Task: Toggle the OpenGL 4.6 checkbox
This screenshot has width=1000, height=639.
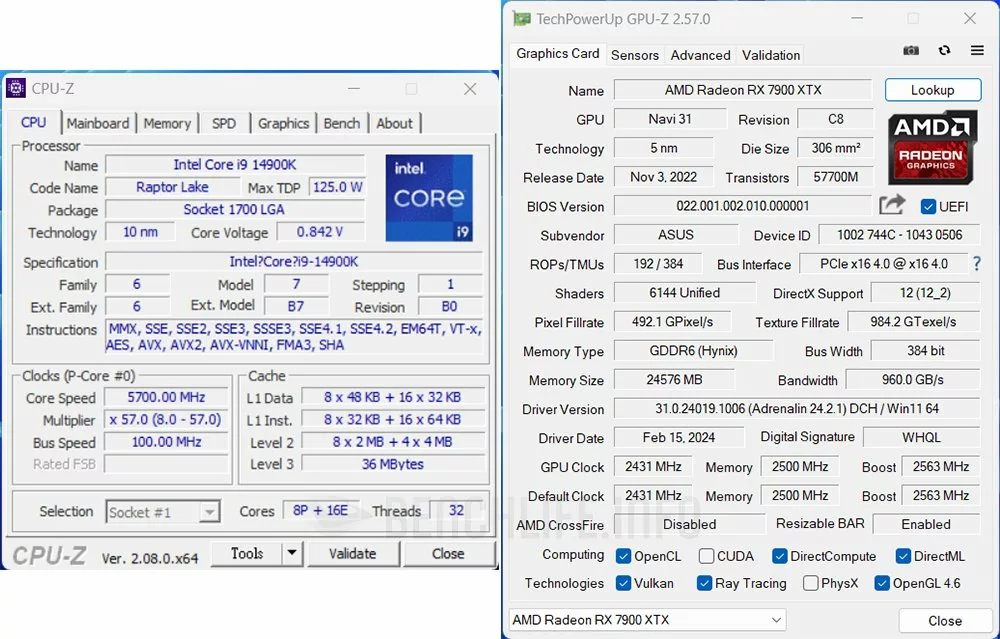Action: 881,583
